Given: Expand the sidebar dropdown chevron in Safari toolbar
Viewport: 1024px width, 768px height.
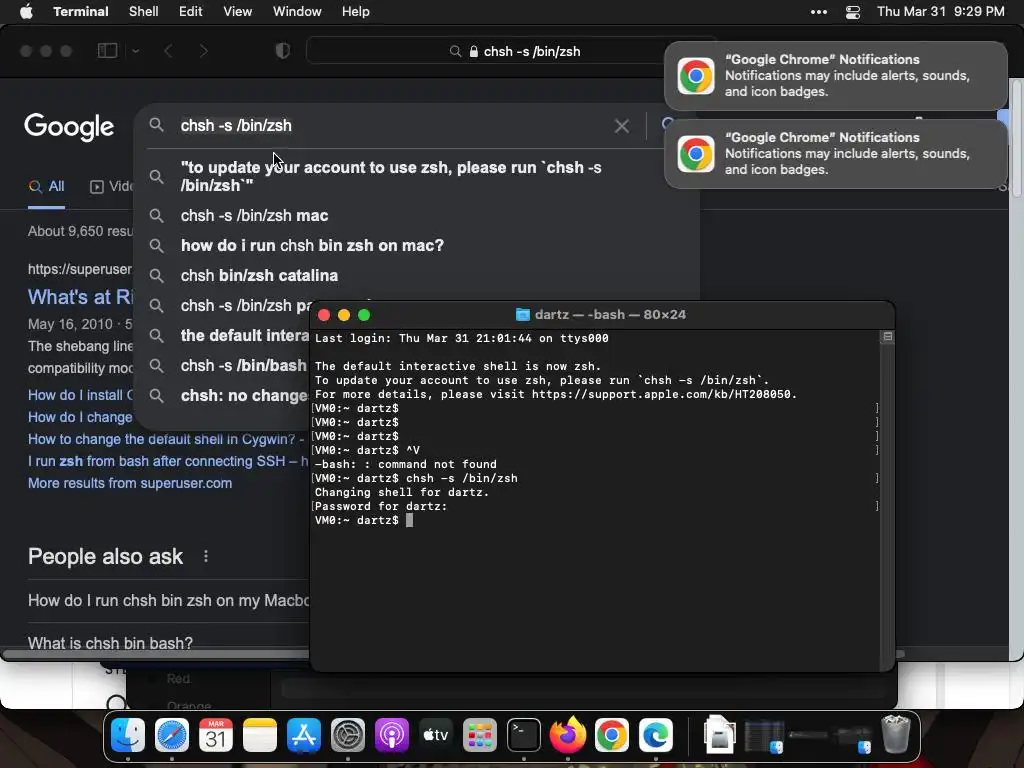Looking at the screenshot, I should [135, 51].
